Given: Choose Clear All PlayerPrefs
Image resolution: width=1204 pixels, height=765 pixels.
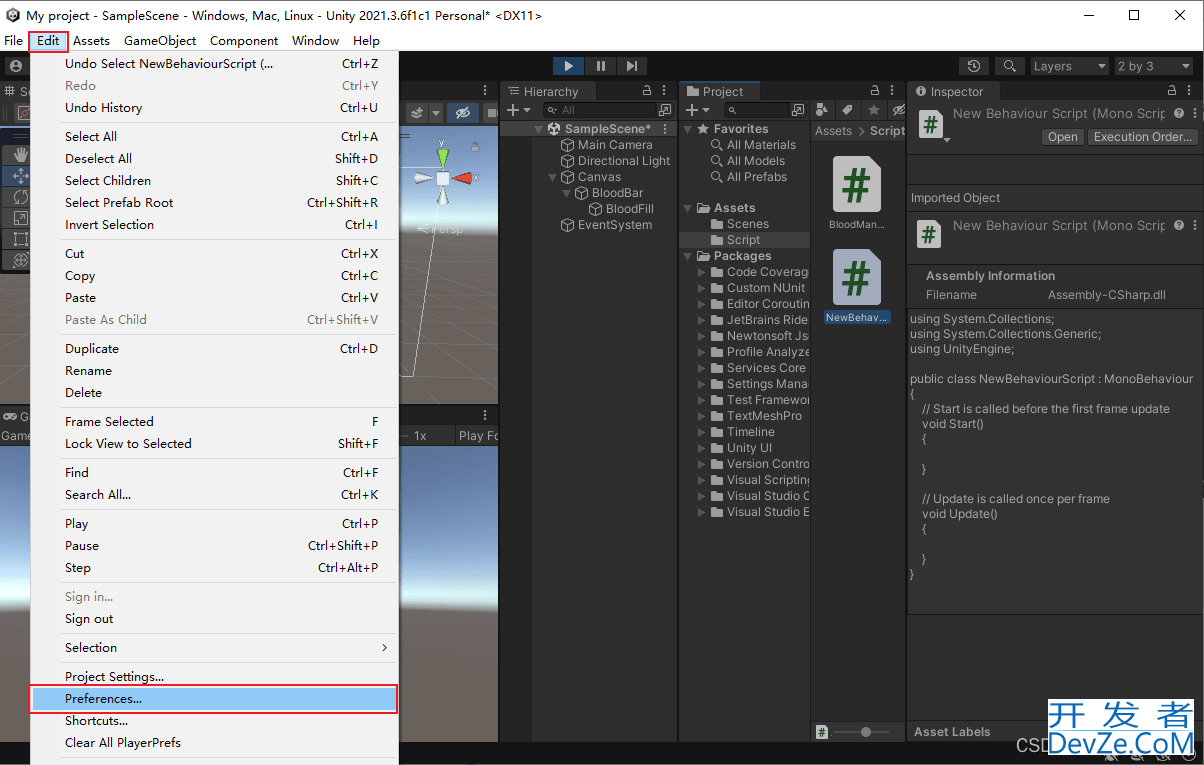Looking at the screenshot, I should (215, 743).
